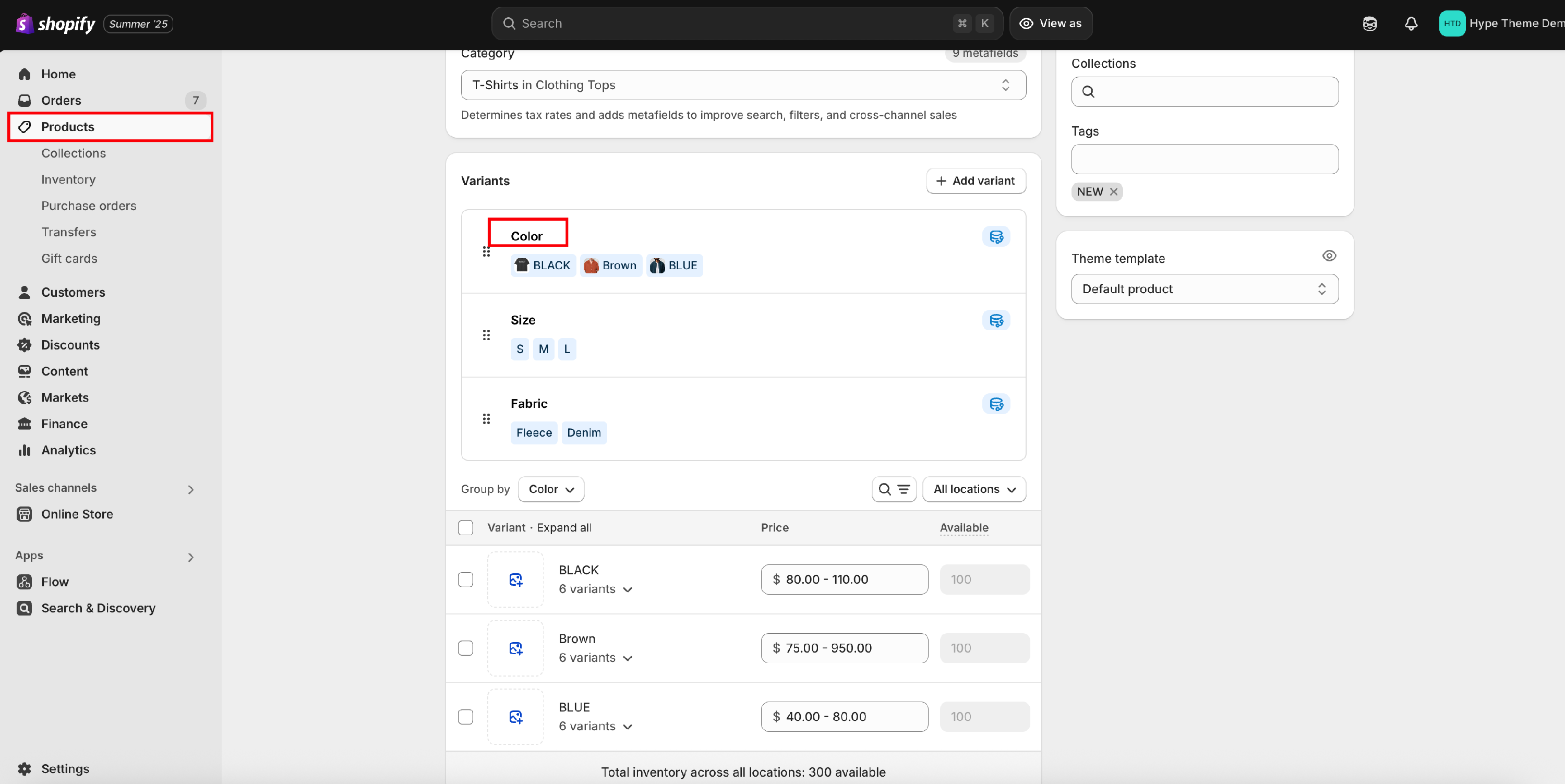Click the Content icon in sidebar
Screen dimensions: 1565x784
coord(25,371)
